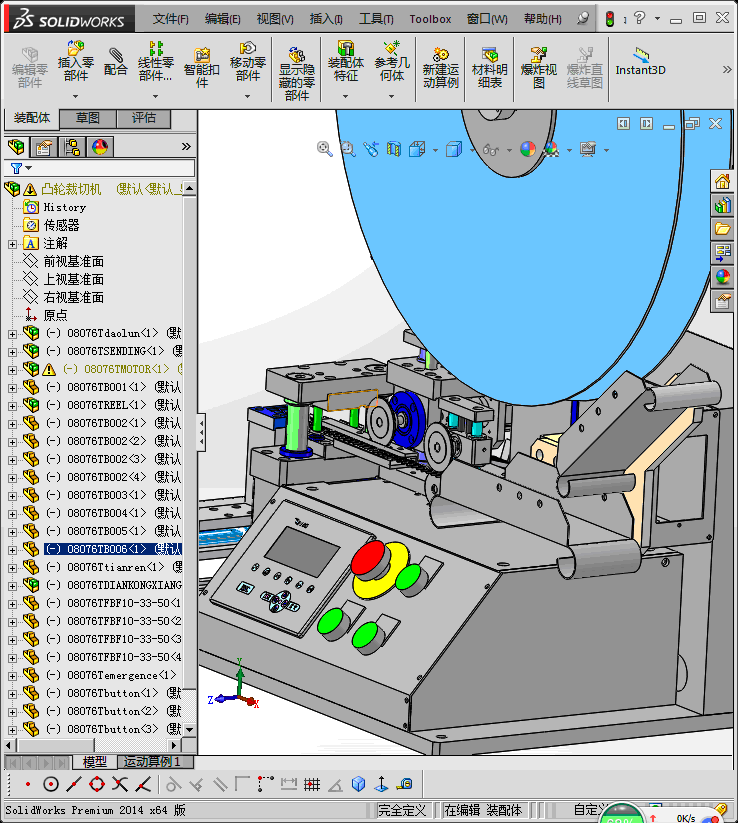Image resolution: width=738 pixels, height=823 pixels.
Task: Click Zoom to Fit in view toolbar
Action: tap(324, 149)
